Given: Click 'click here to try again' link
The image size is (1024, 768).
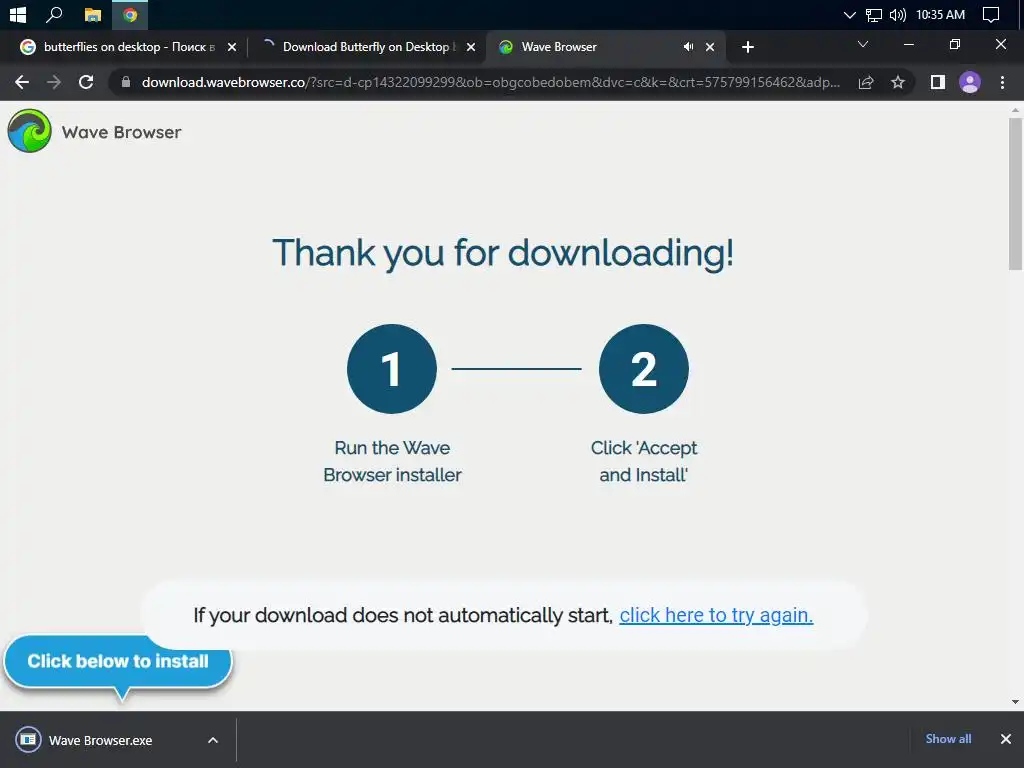Looking at the screenshot, I should pyautogui.click(x=716, y=615).
